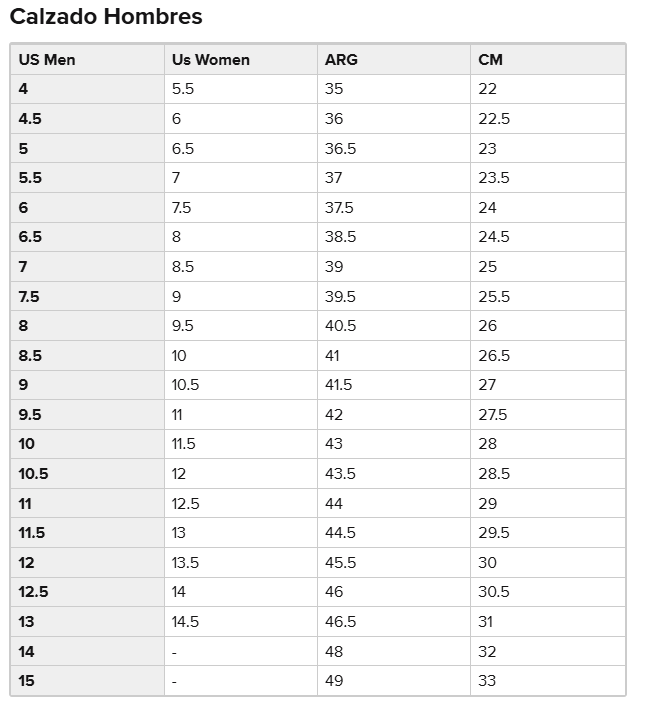Click the 'Us Women' column header
This screenshot has width=658, height=715.
pyautogui.click(x=211, y=60)
